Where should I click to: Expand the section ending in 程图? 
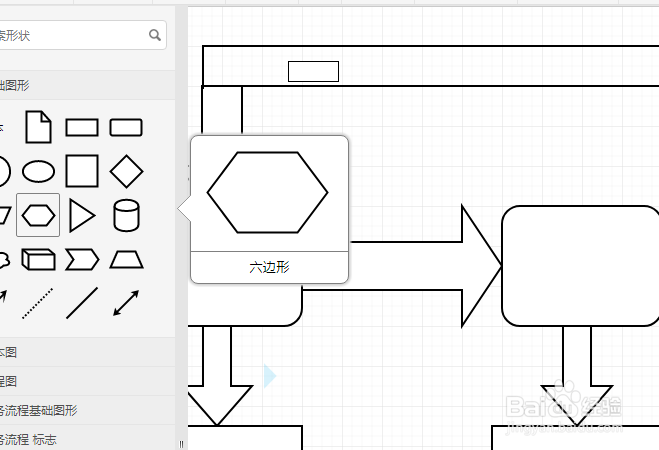[87, 381]
